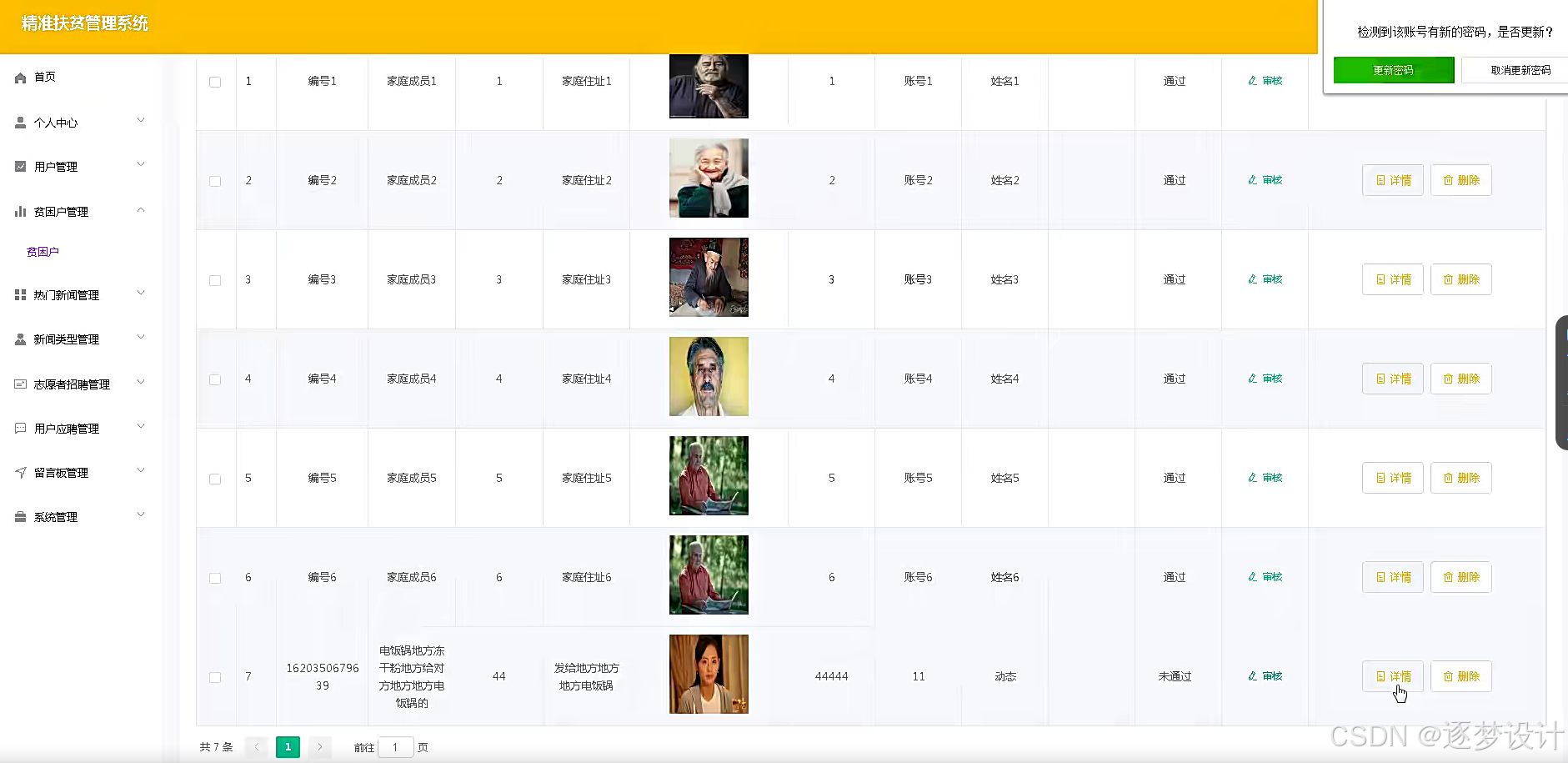
Task: Expand the 个人中心 menu chevron
Action: click(x=141, y=121)
